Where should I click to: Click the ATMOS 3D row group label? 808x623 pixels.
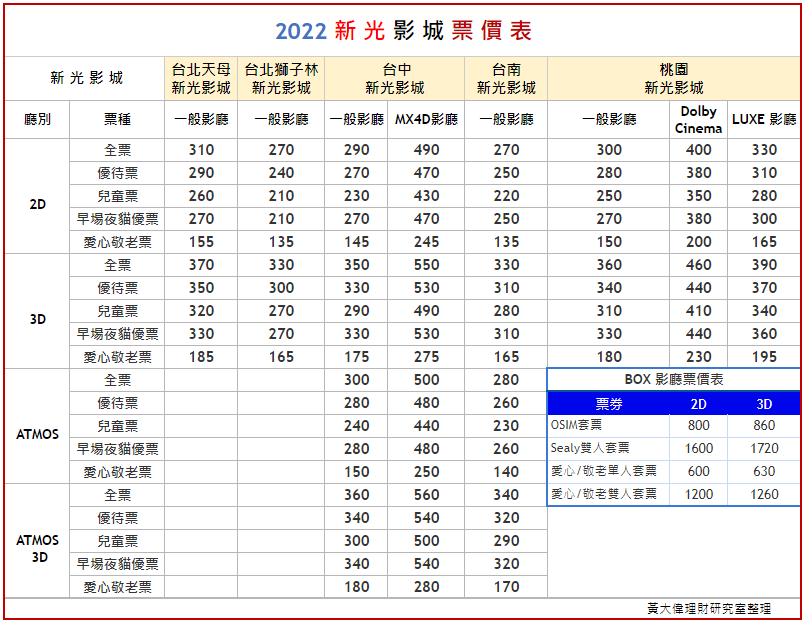pyautogui.click(x=37, y=548)
